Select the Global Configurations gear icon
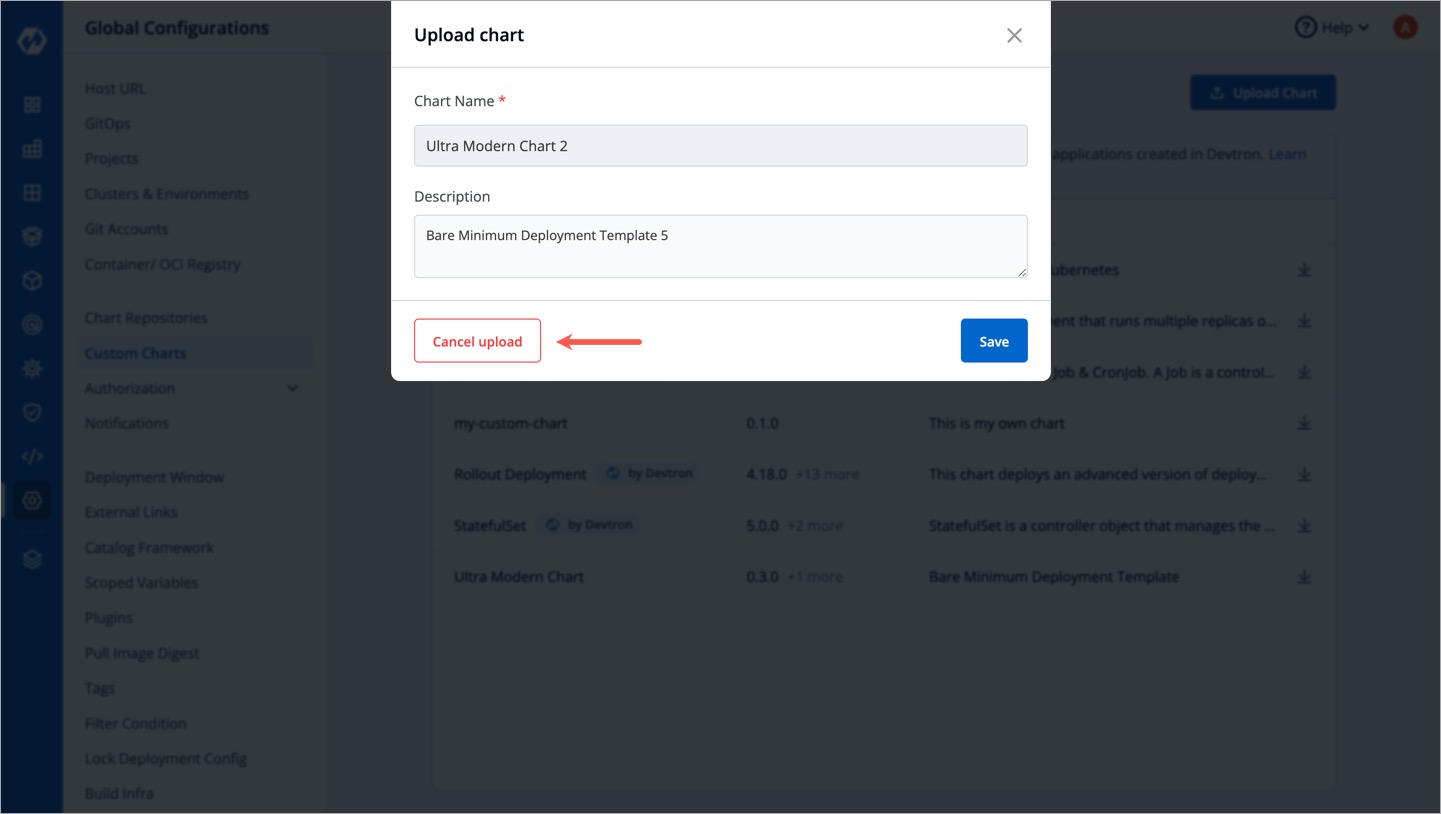Screen dimensions: 1441x814 [x=31, y=500]
